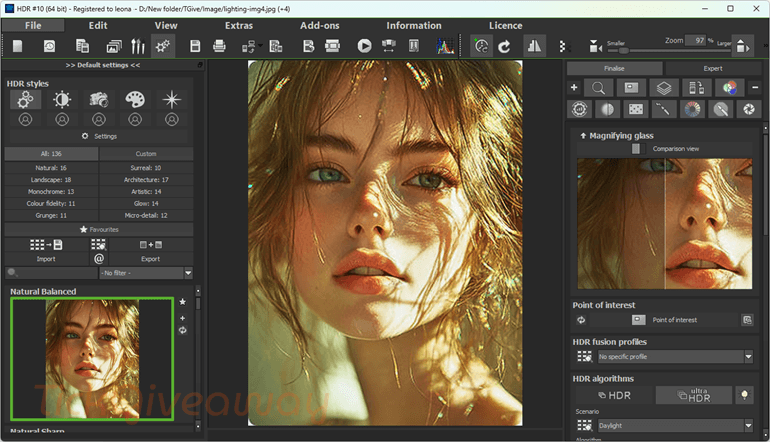Open the File menu

click(x=33, y=26)
